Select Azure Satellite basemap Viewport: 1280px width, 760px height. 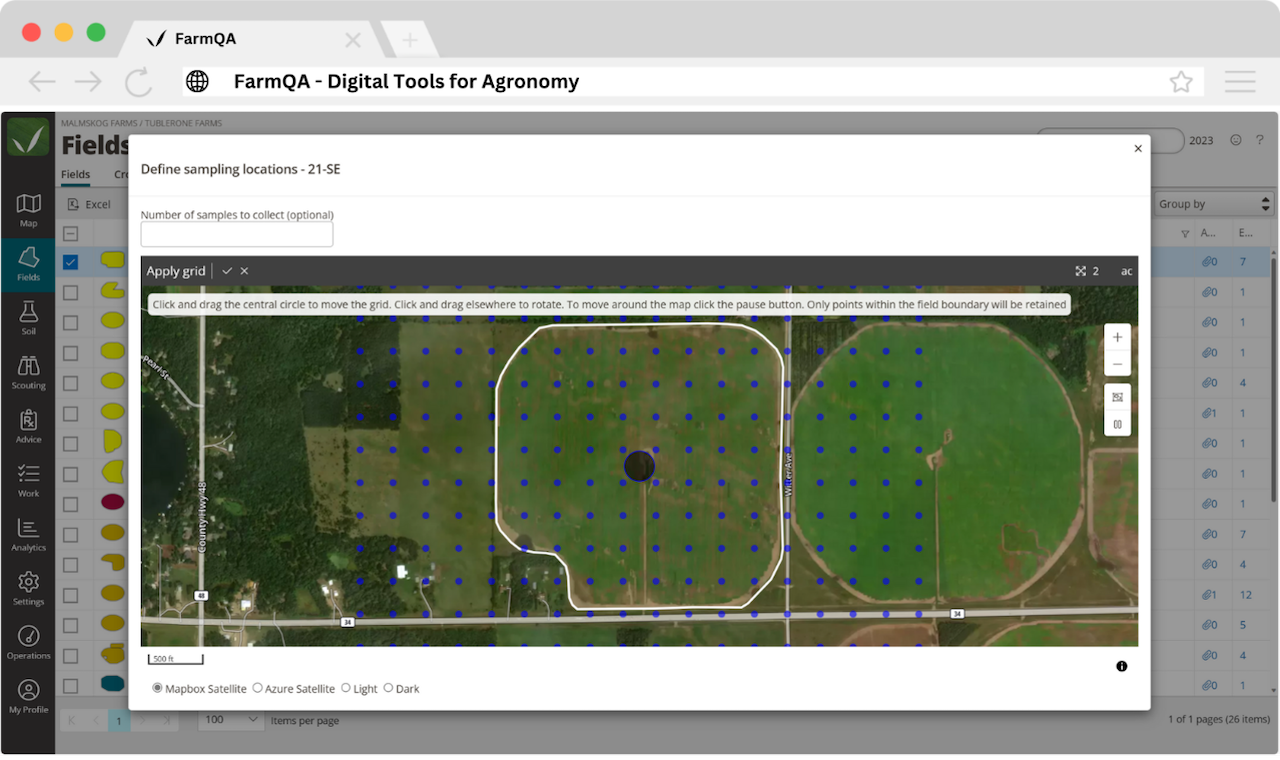[257, 688]
